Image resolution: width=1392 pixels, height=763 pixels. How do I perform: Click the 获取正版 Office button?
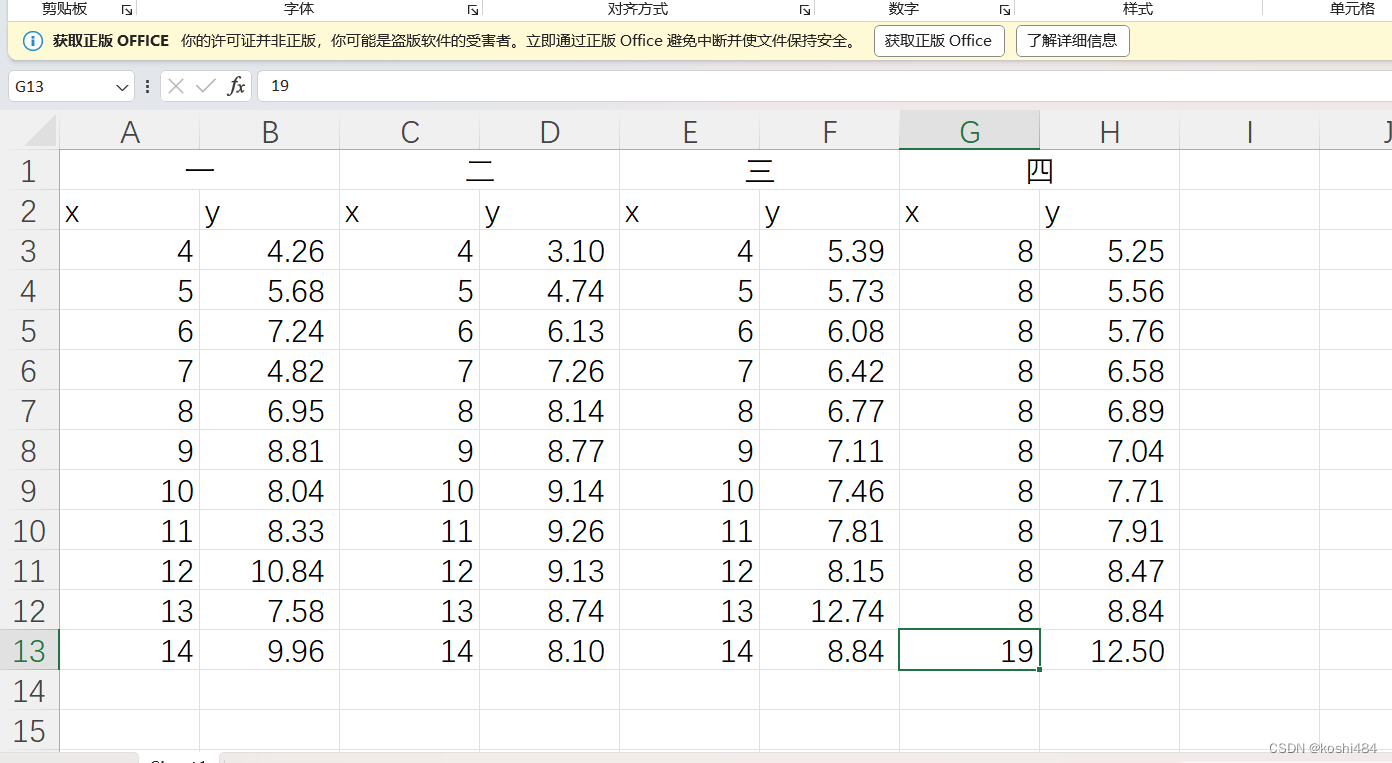click(x=939, y=41)
